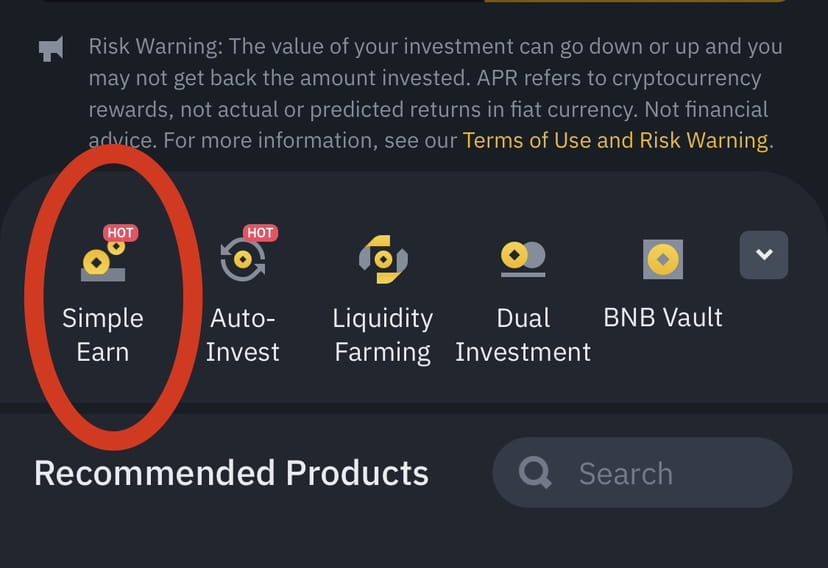Tap the HOT badge on Simple Earn
This screenshot has width=828, height=568.
pos(120,233)
